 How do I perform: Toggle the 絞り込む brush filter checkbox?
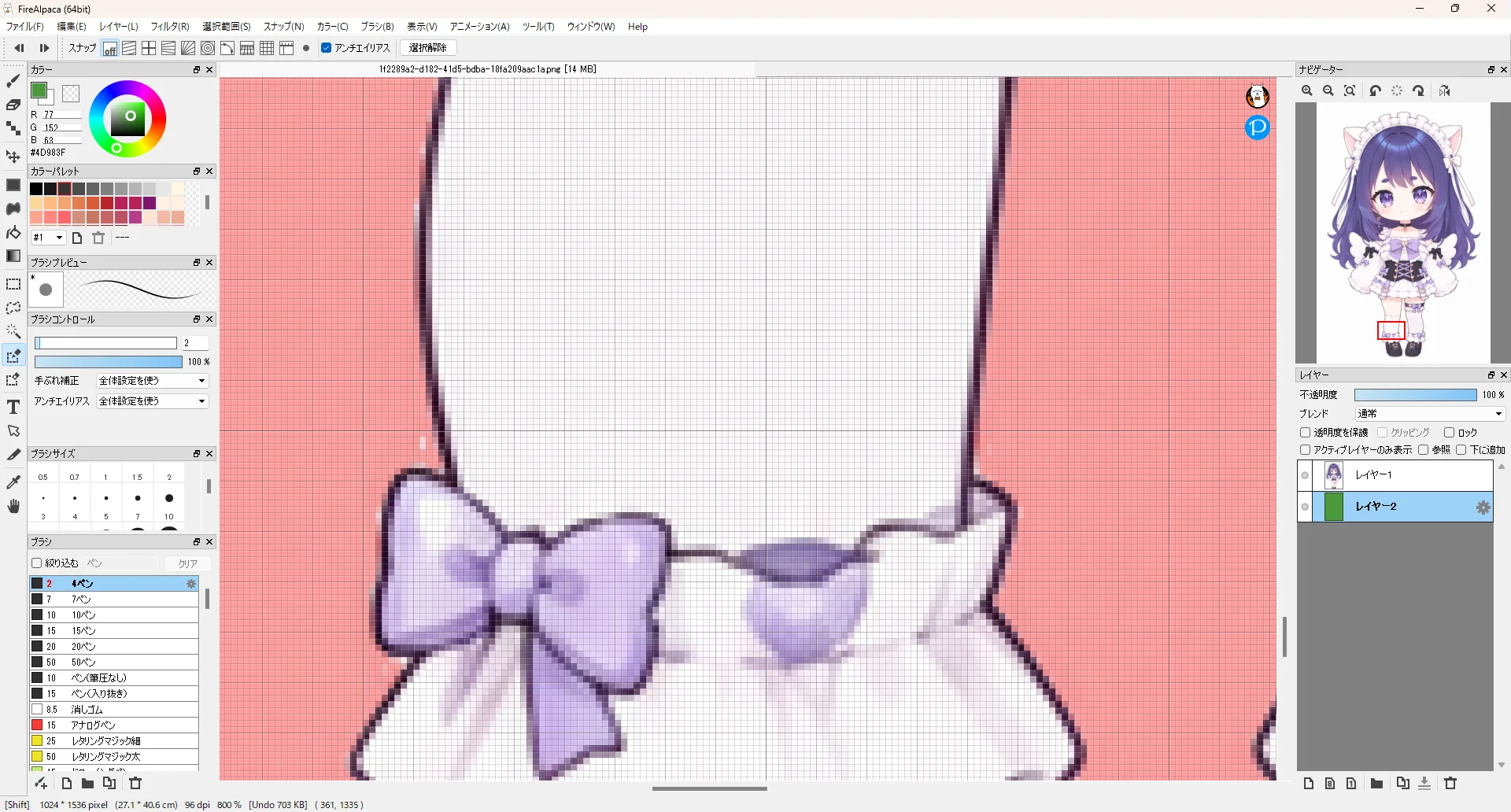[x=36, y=563]
